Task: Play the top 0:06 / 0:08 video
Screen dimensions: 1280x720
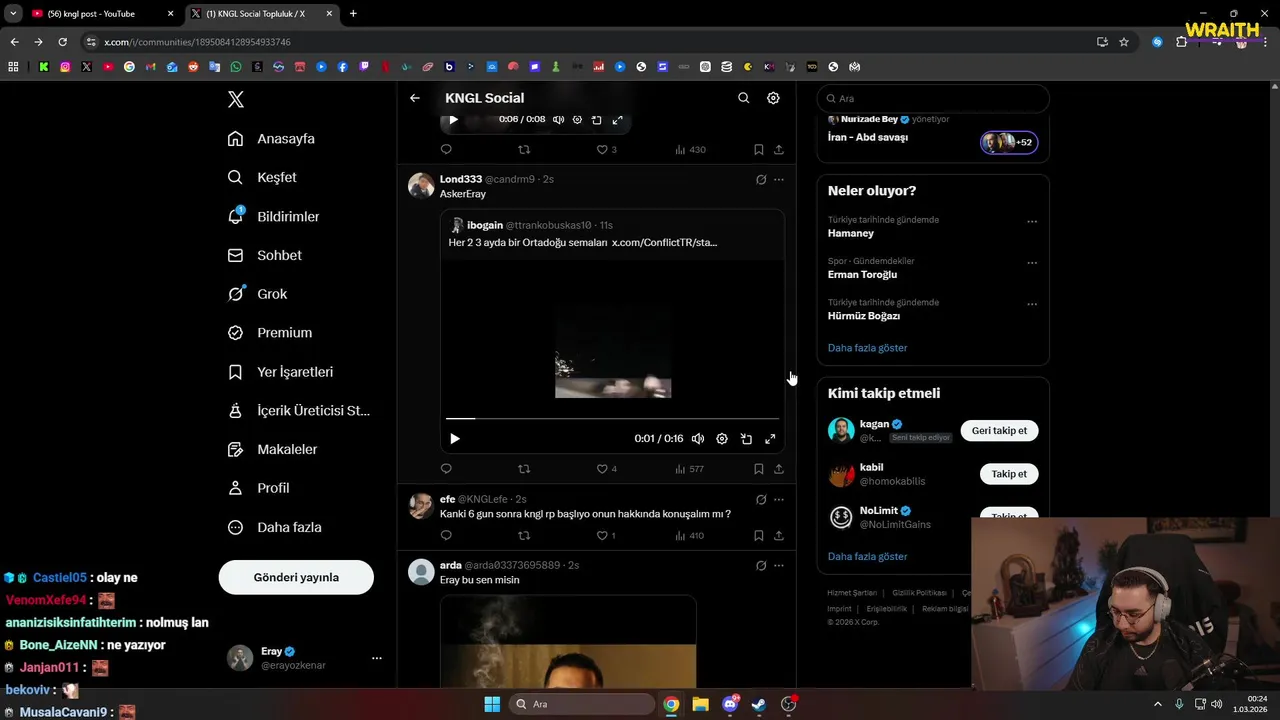Action: click(453, 119)
